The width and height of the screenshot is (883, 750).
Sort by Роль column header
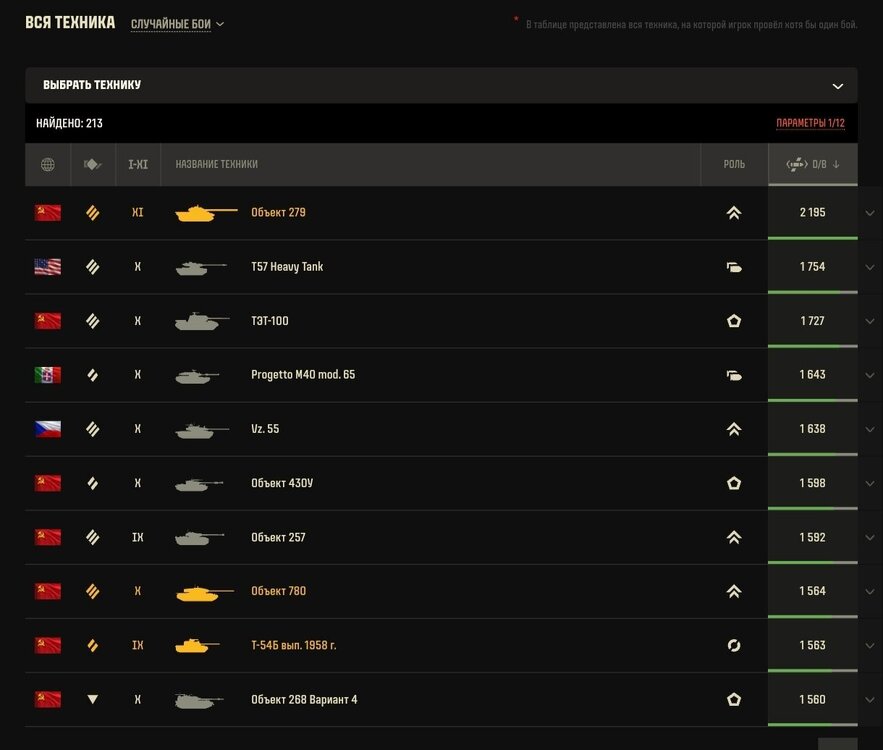[x=734, y=164]
